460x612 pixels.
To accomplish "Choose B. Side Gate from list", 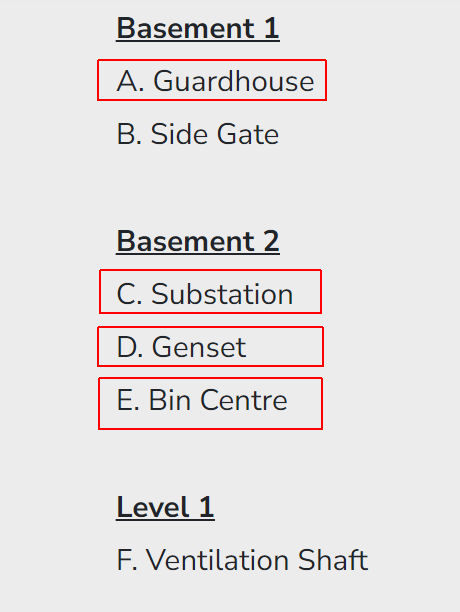I will (x=198, y=134).
